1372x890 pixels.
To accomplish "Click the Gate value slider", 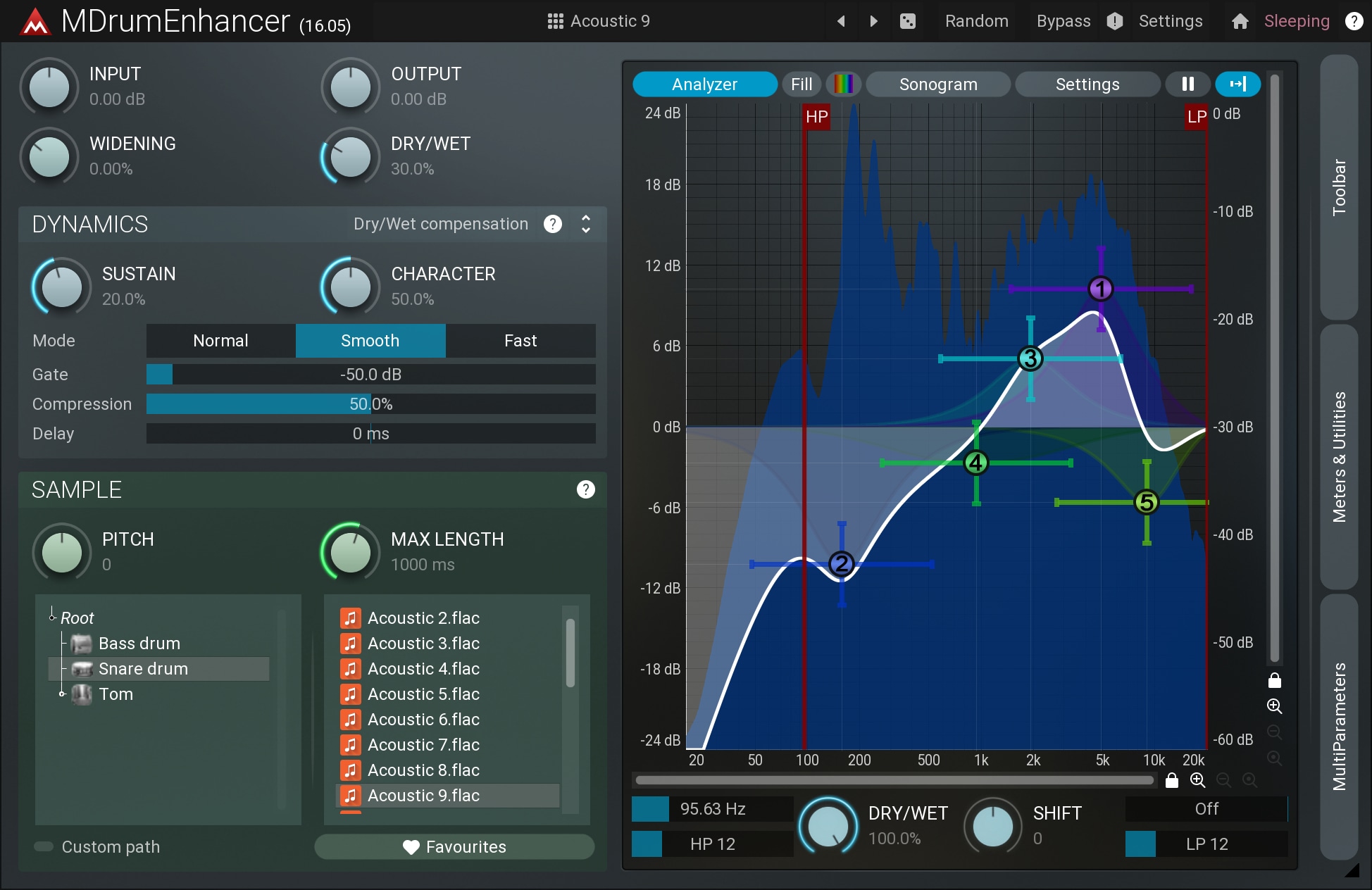I will pos(371,375).
